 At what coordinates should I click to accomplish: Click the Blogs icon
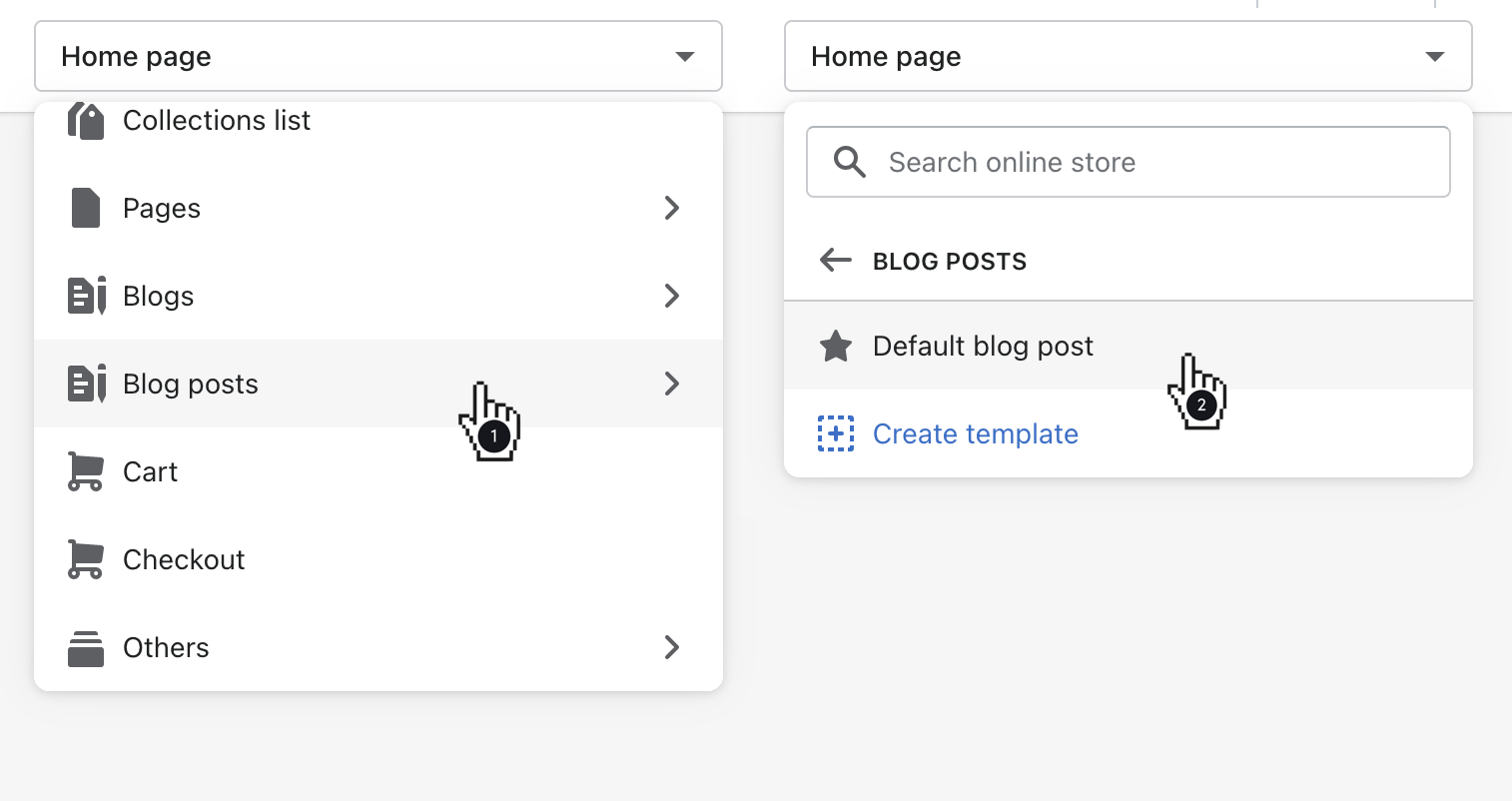[x=85, y=296]
